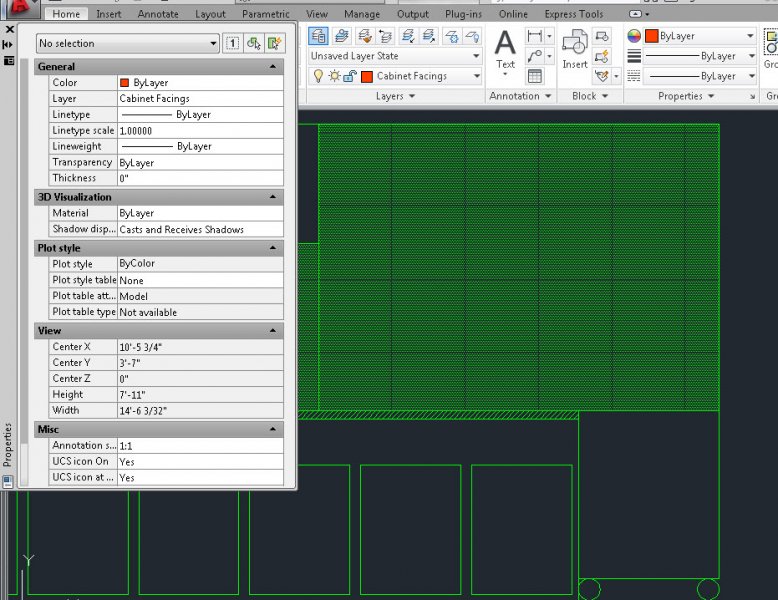
Task: Expand the Properties ribbon panel
Action: click(x=686, y=96)
